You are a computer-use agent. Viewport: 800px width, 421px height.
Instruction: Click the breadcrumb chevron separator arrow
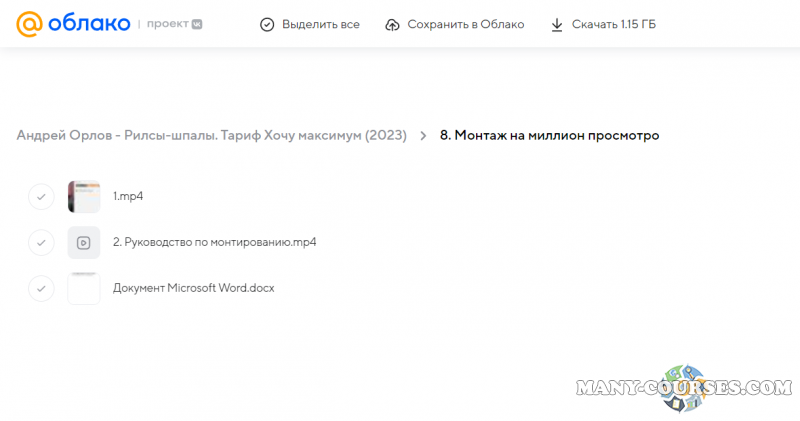tap(423, 136)
